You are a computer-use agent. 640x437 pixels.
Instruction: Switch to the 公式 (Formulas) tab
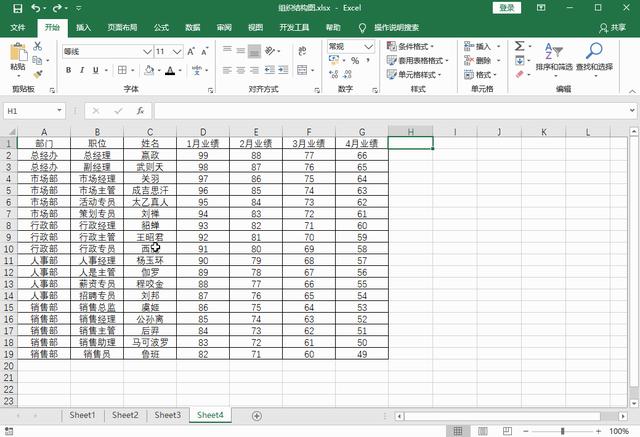click(x=161, y=27)
